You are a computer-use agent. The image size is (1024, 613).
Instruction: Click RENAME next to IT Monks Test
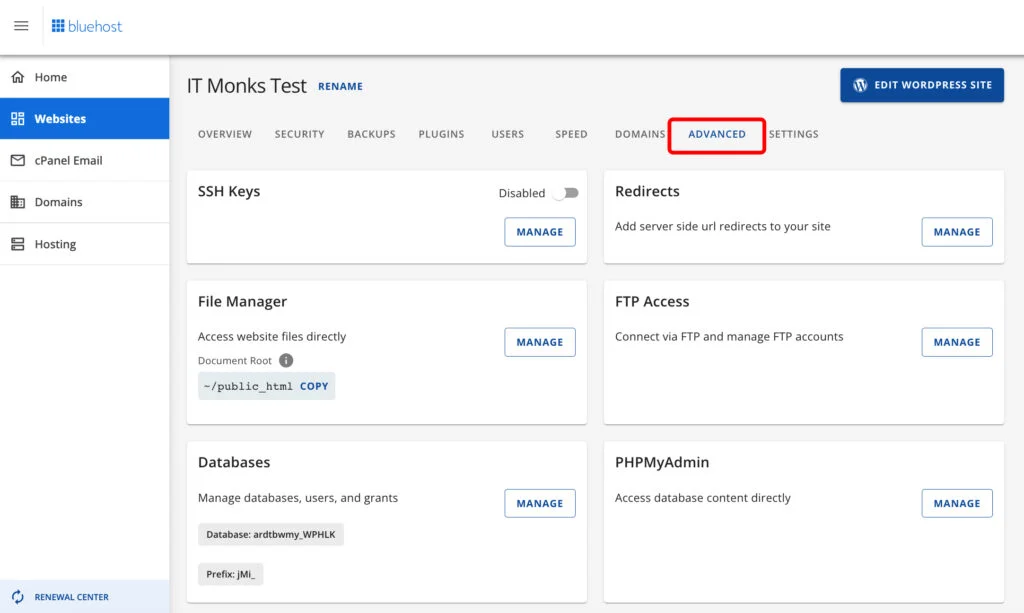[340, 86]
